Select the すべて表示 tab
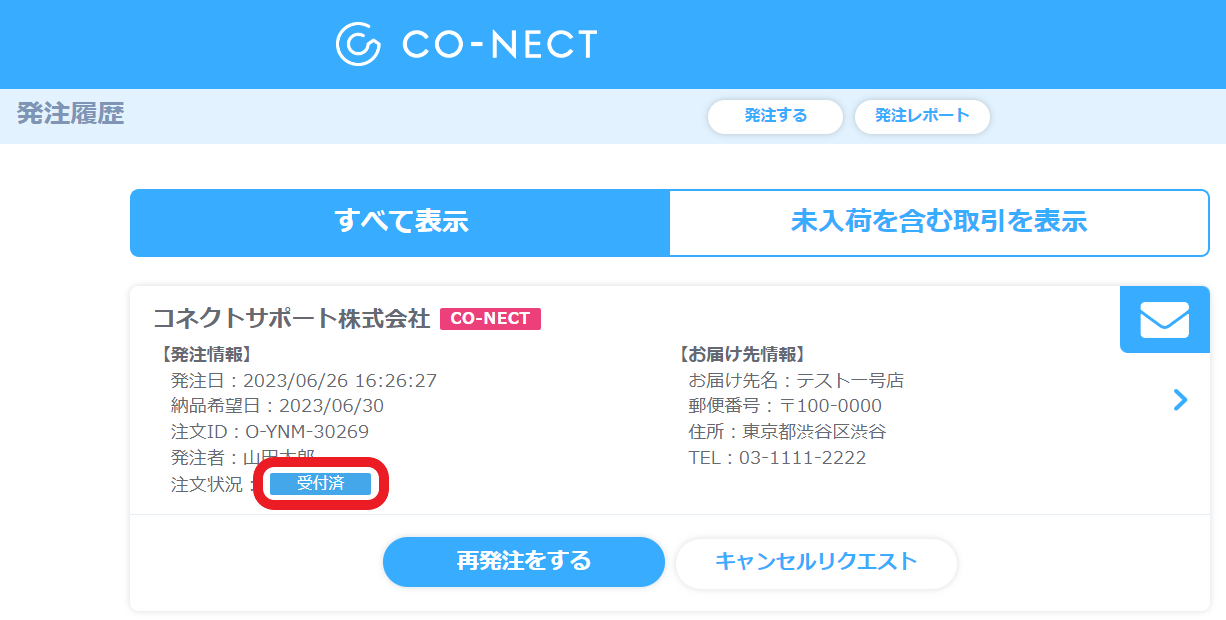The height and width of the screenshot is (620, 1226). (x=401, y=222)
